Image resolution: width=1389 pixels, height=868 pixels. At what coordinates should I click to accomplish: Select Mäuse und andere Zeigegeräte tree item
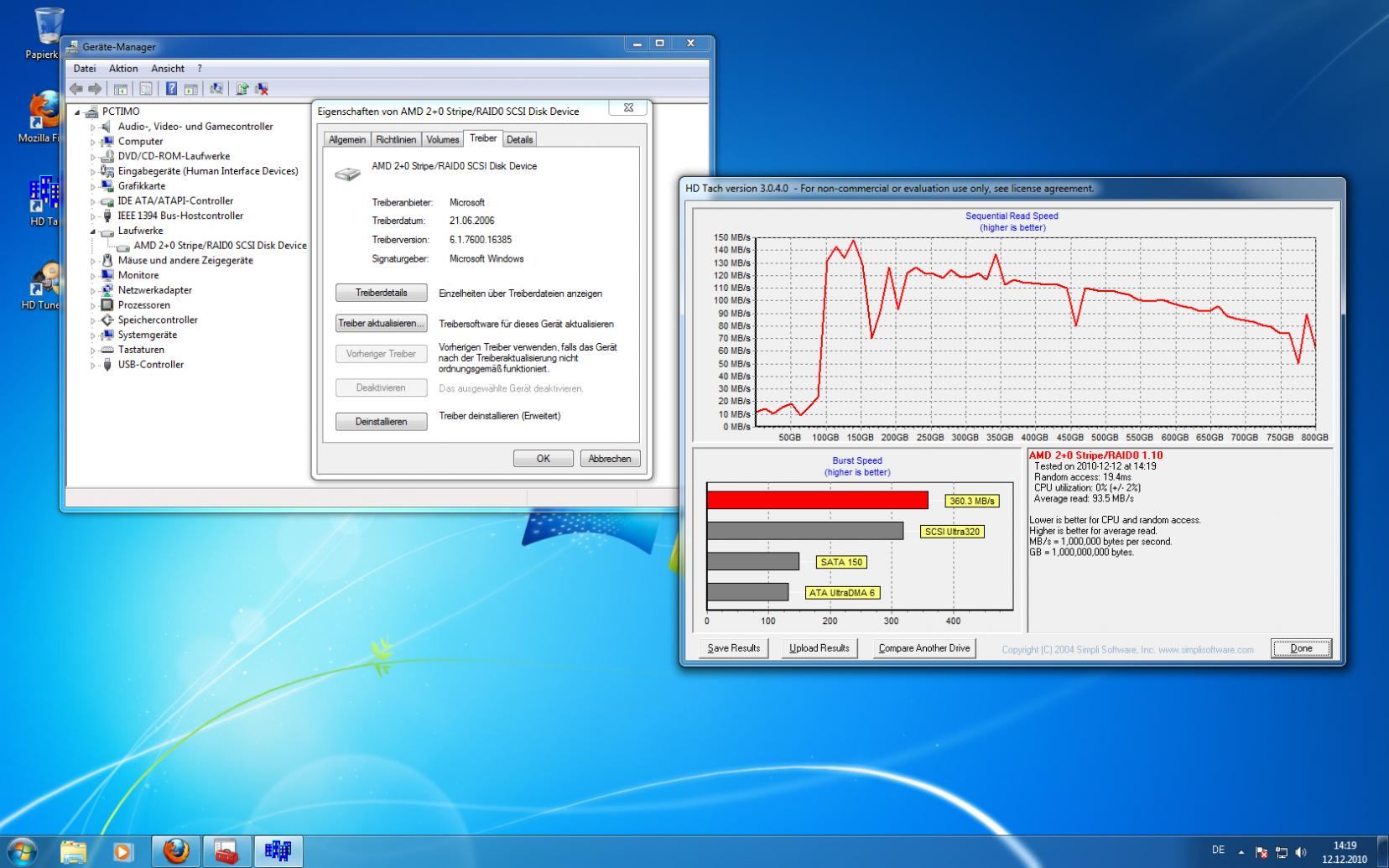[x=185, y=261]
